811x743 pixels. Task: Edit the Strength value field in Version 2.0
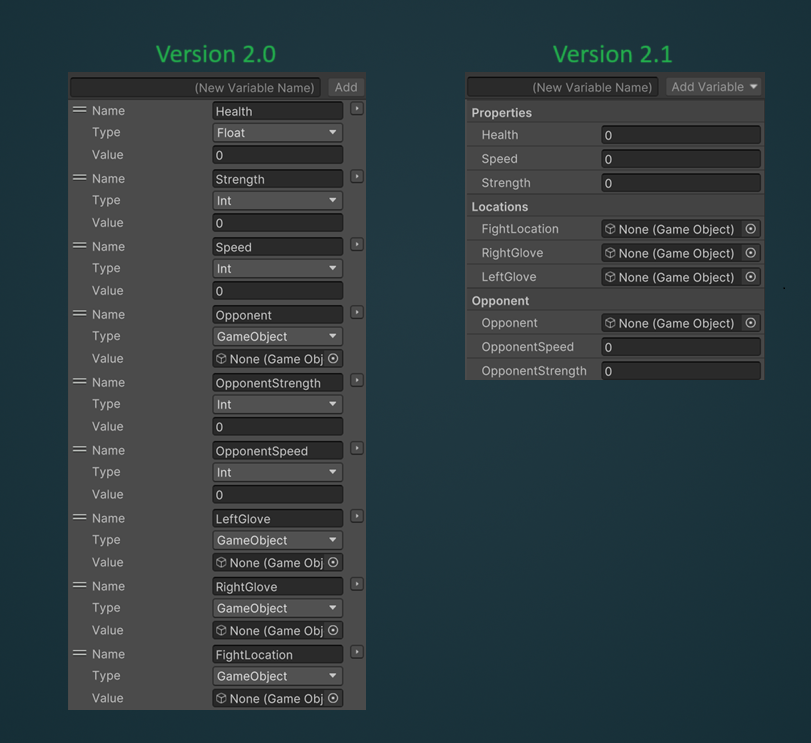(278, 223)
